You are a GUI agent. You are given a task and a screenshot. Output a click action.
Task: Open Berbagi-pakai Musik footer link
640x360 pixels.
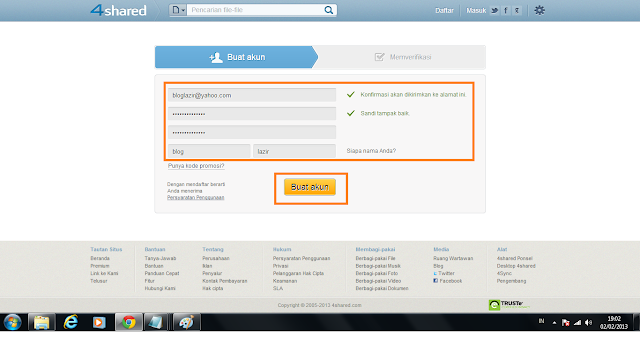[378, 266]
